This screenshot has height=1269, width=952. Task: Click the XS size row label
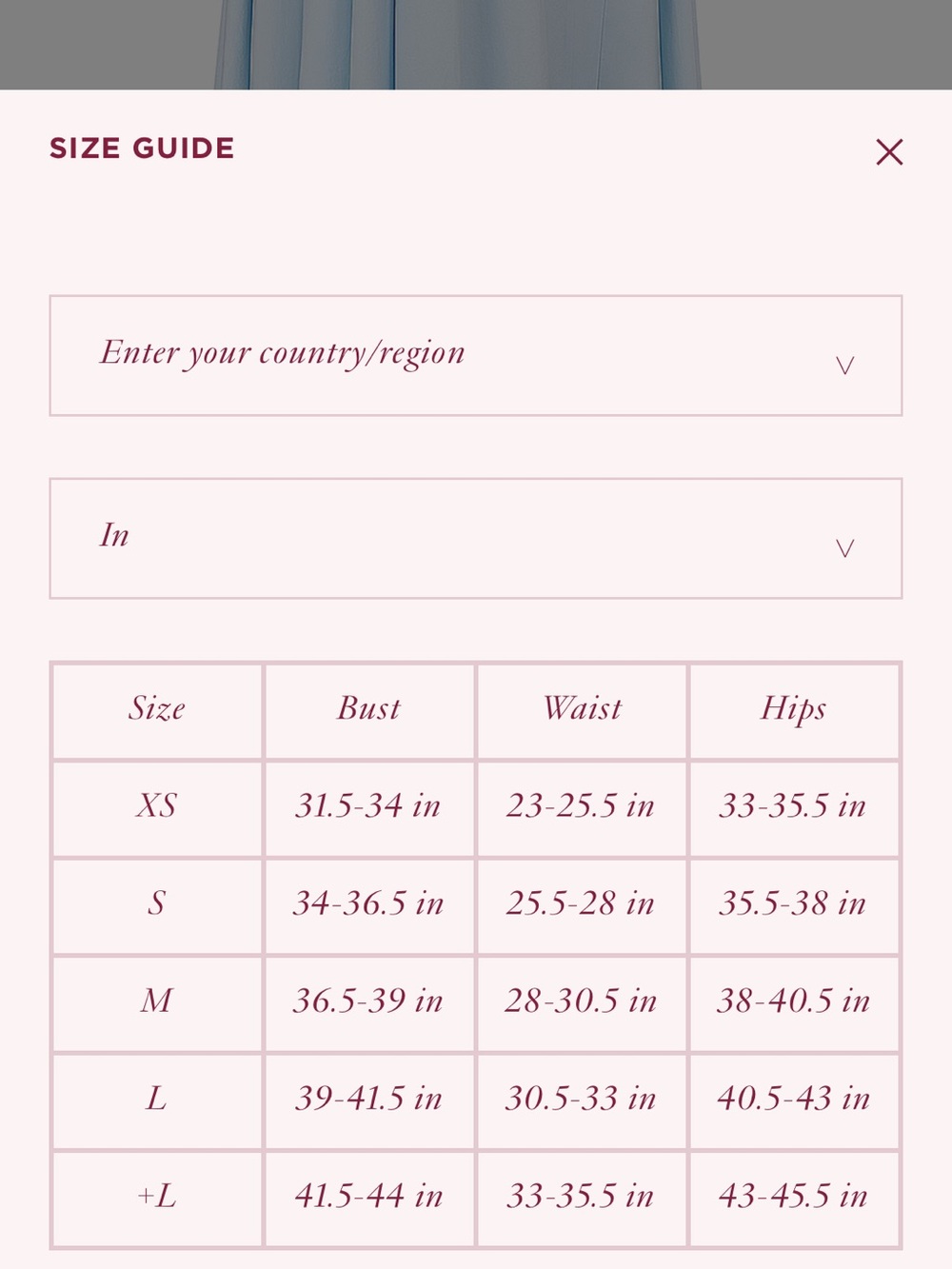(x=157, y=806)
